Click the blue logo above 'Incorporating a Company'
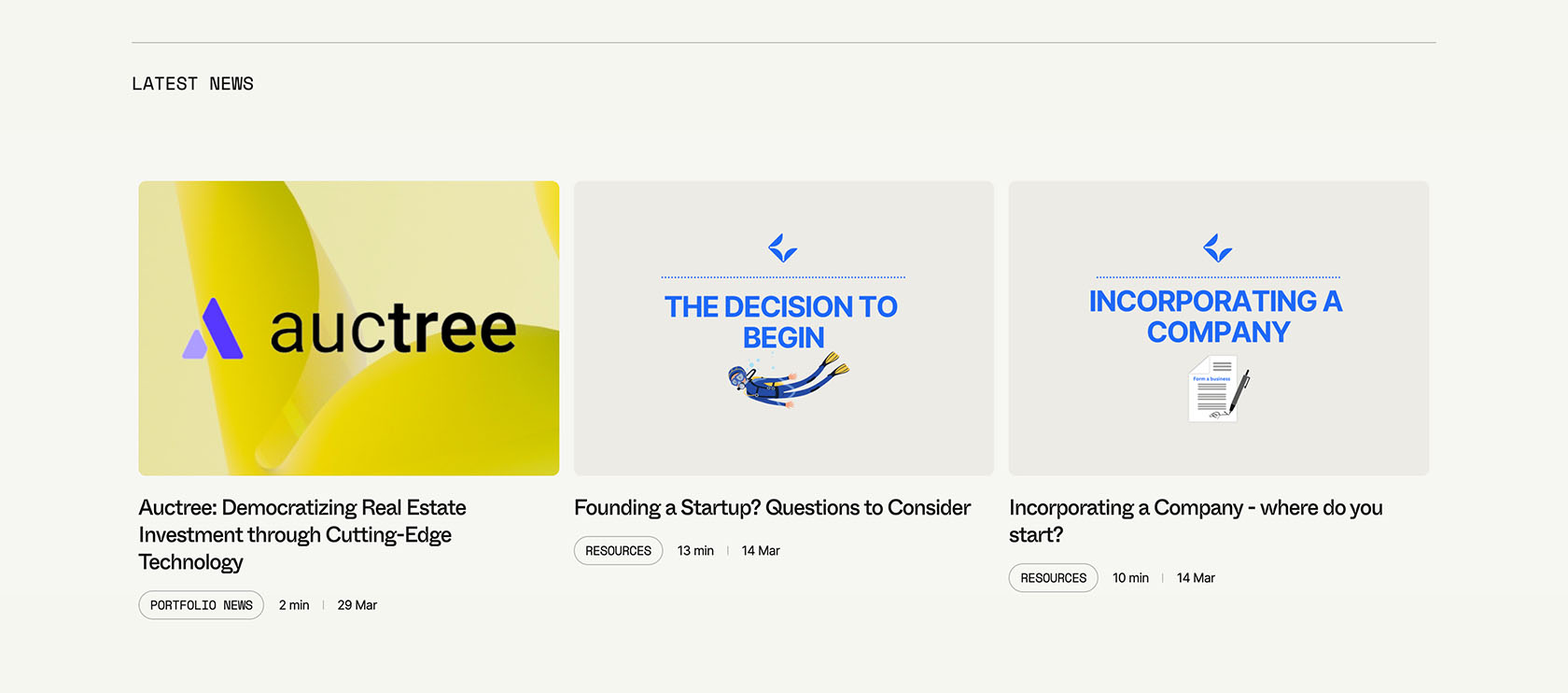 coord(1218,248)
